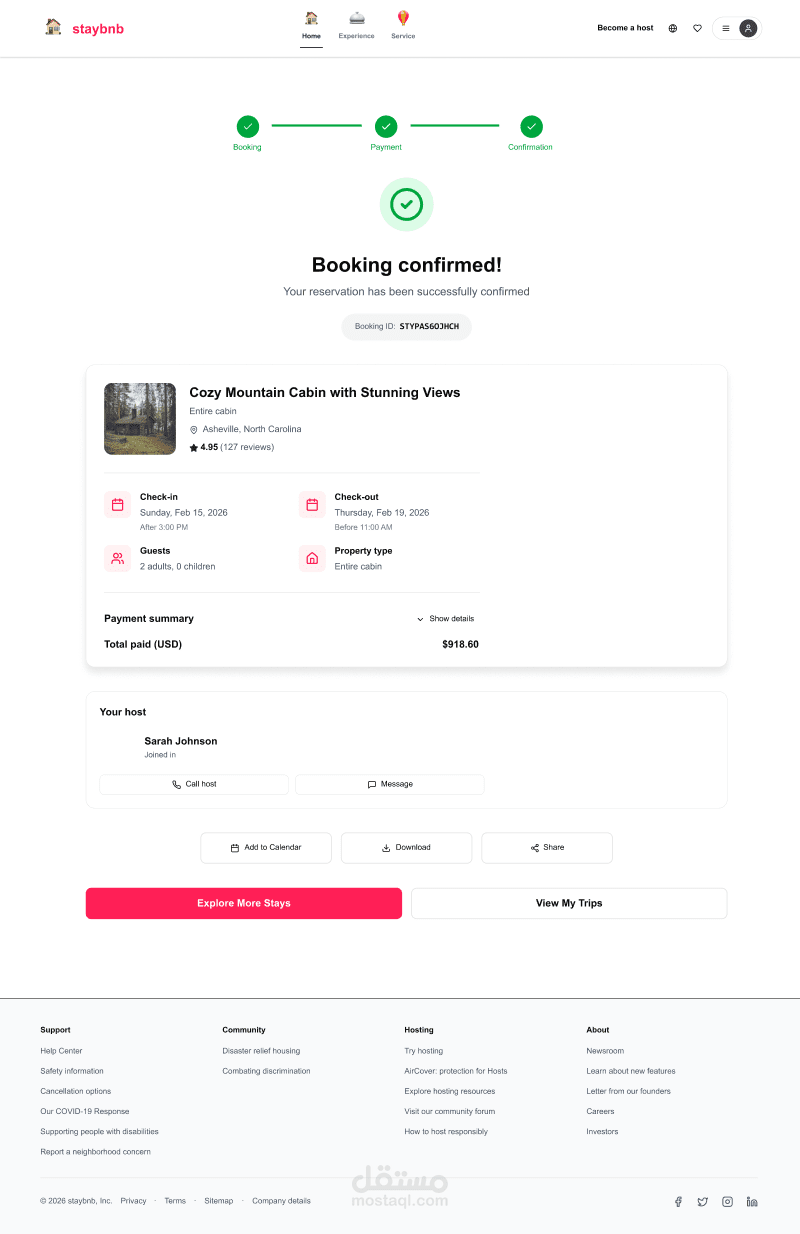Open the Help Center footer link

pyautogui.click(x=61, y=1051)
